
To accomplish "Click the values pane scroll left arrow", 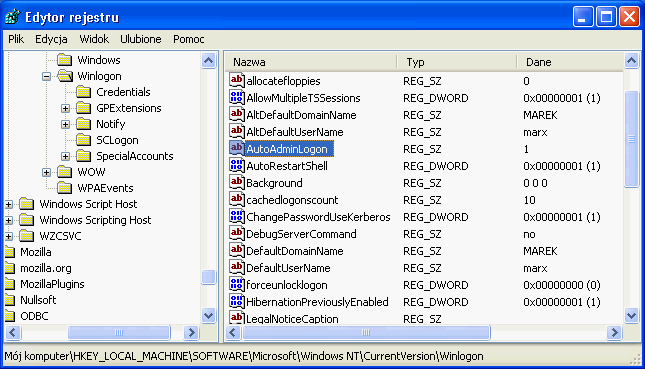I will coord(233,332).
